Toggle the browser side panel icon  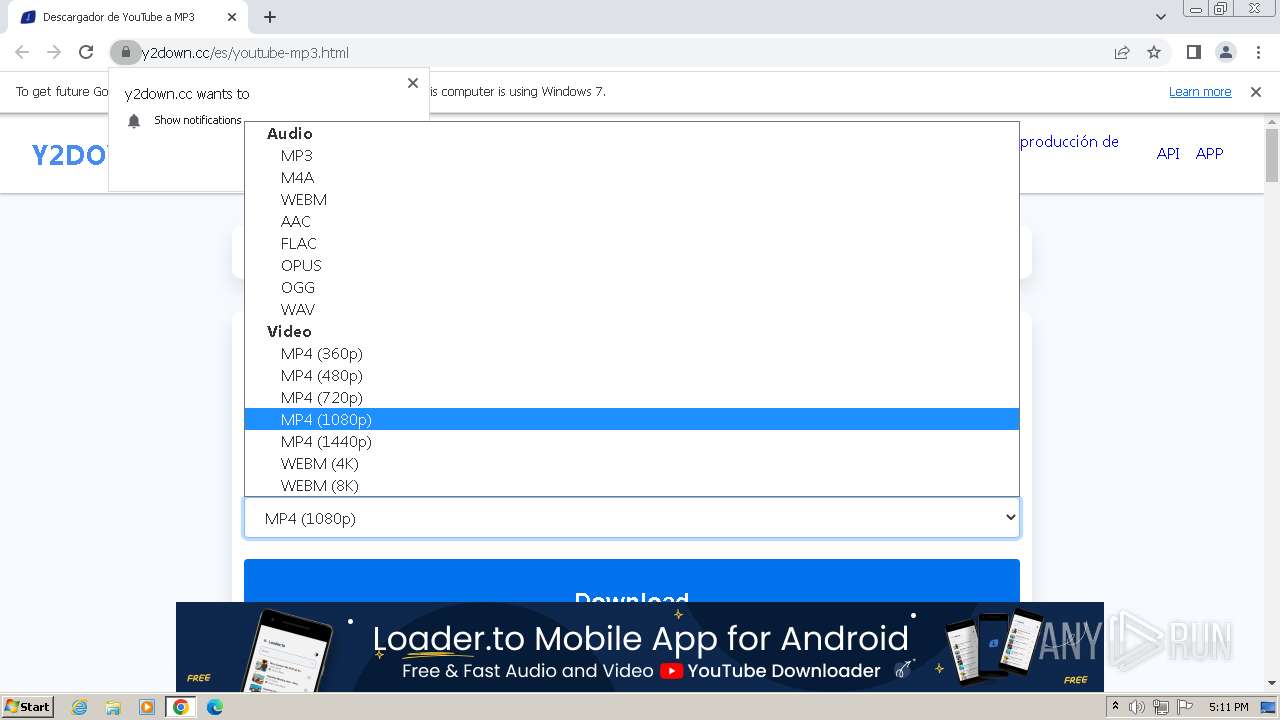pyautogui.click(x=1193, y=53)
